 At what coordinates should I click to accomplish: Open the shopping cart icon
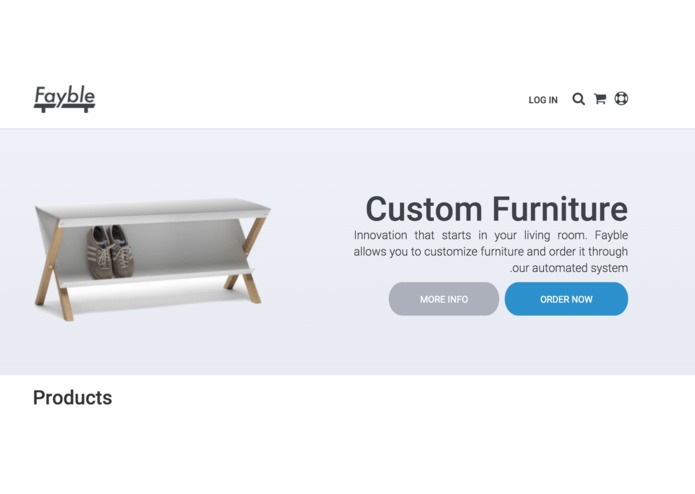600,99
